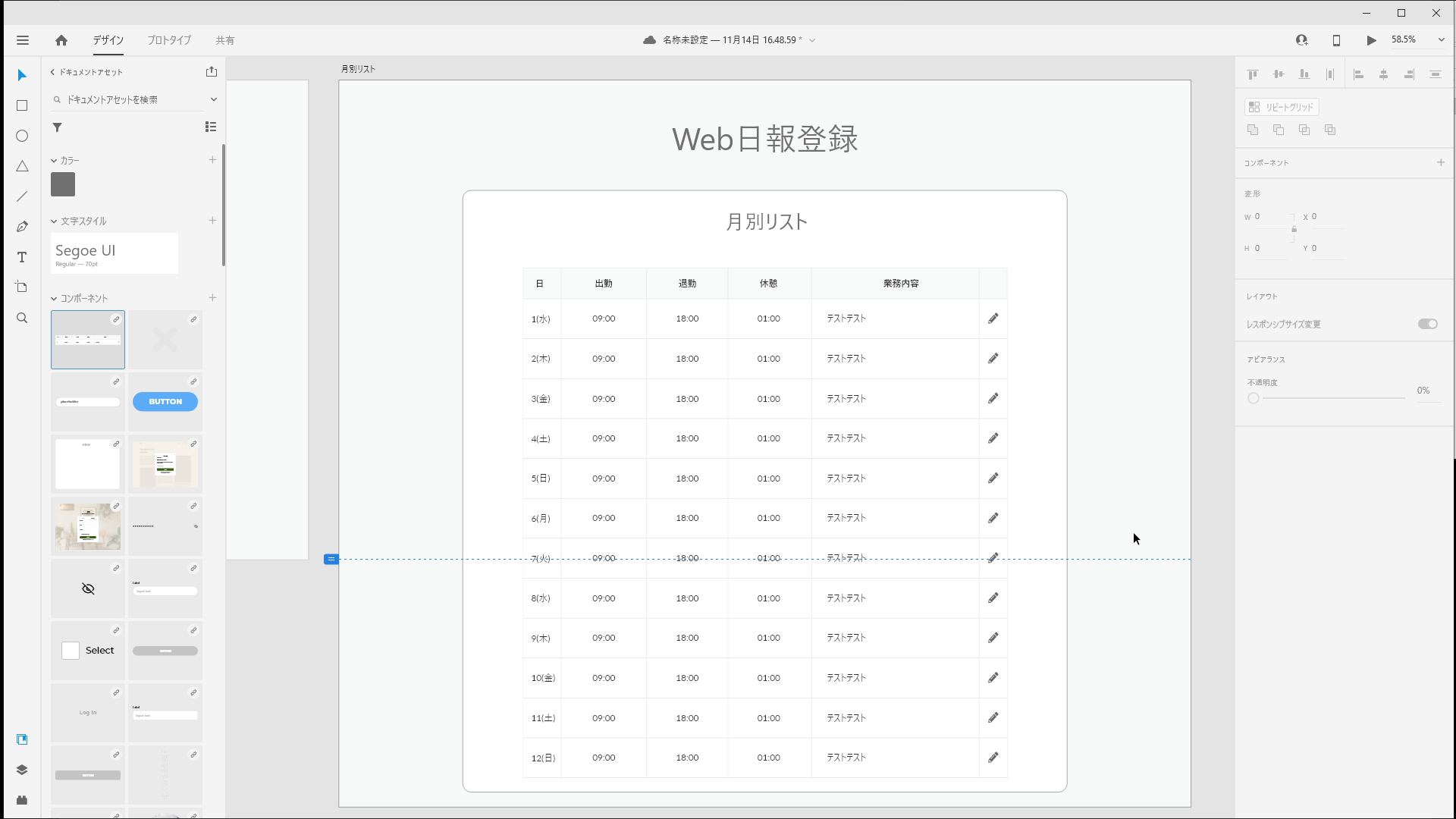Viewport: 1456px width, 819px height.
Task: Click the リピートグリッド button
Action: click(1282, 107)
